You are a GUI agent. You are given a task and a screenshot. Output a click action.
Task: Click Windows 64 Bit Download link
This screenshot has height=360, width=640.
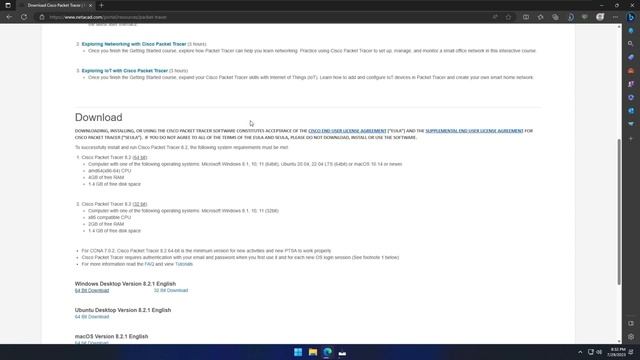click(92, 291)
